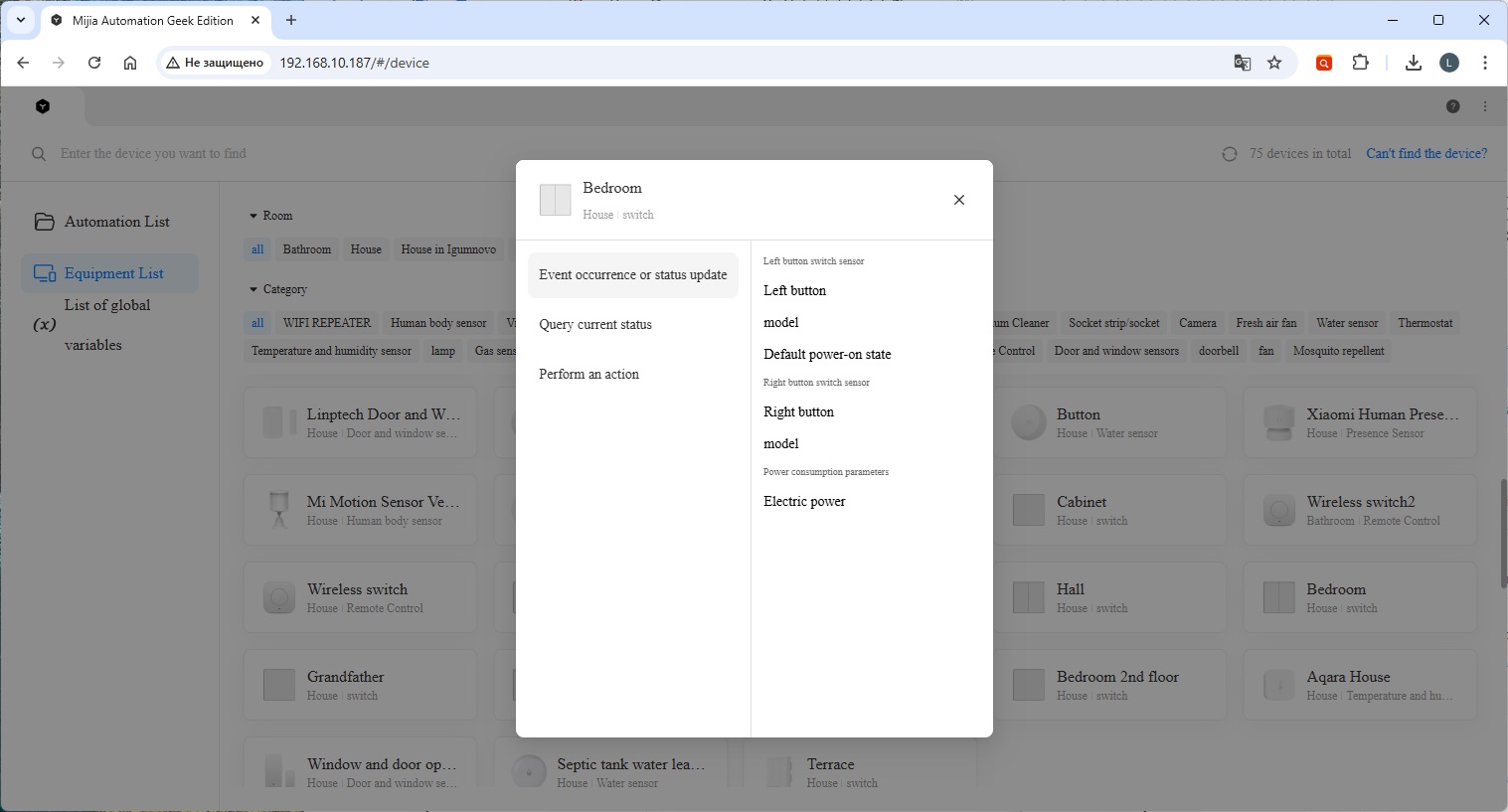Click the search magnifier icon
This screenshot has height=812, width=1508.
point(39,154)
